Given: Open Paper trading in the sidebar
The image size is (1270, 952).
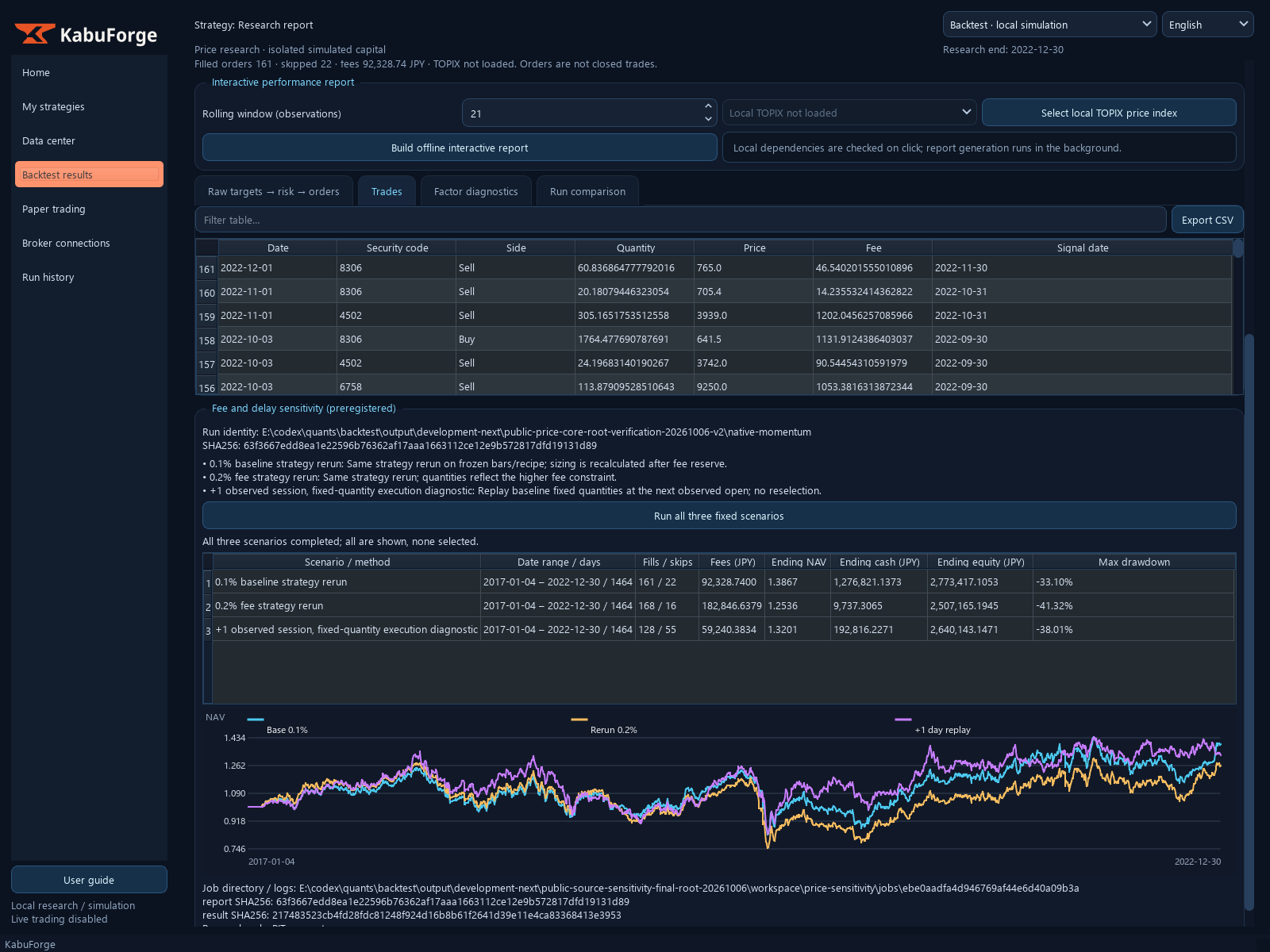Looking at the screenshot, I should 89,209.
